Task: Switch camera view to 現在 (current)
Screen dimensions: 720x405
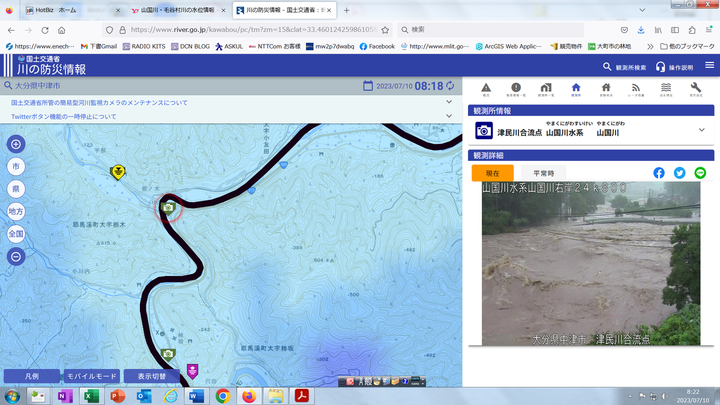Action: pos(492,173)
